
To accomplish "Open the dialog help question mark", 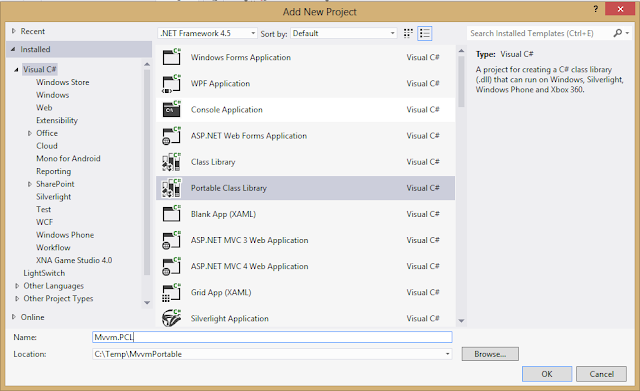I will click(x=596, y=9).
